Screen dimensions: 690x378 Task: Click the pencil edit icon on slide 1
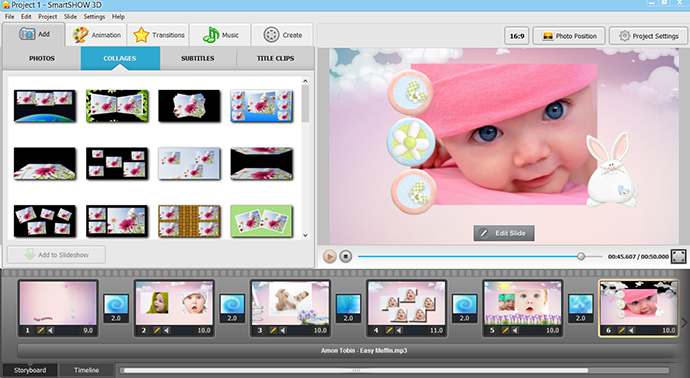(41, 330)
